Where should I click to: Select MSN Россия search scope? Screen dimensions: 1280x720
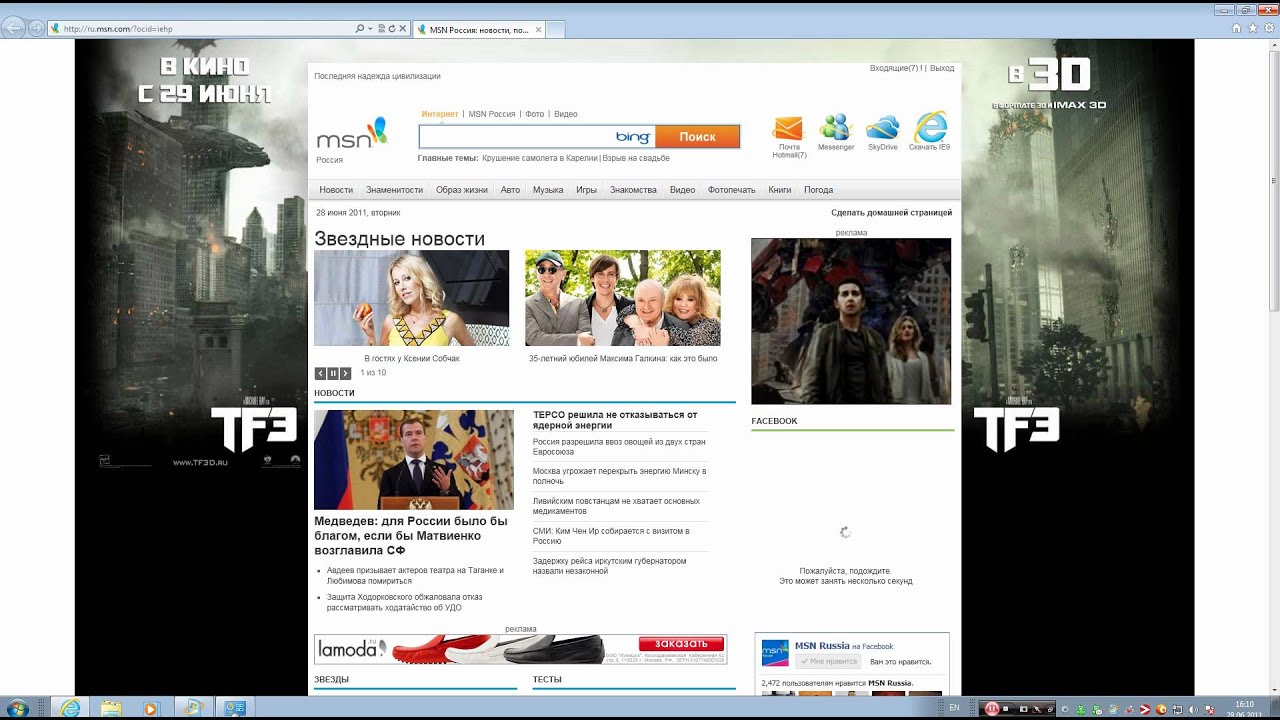pos(492,114)
